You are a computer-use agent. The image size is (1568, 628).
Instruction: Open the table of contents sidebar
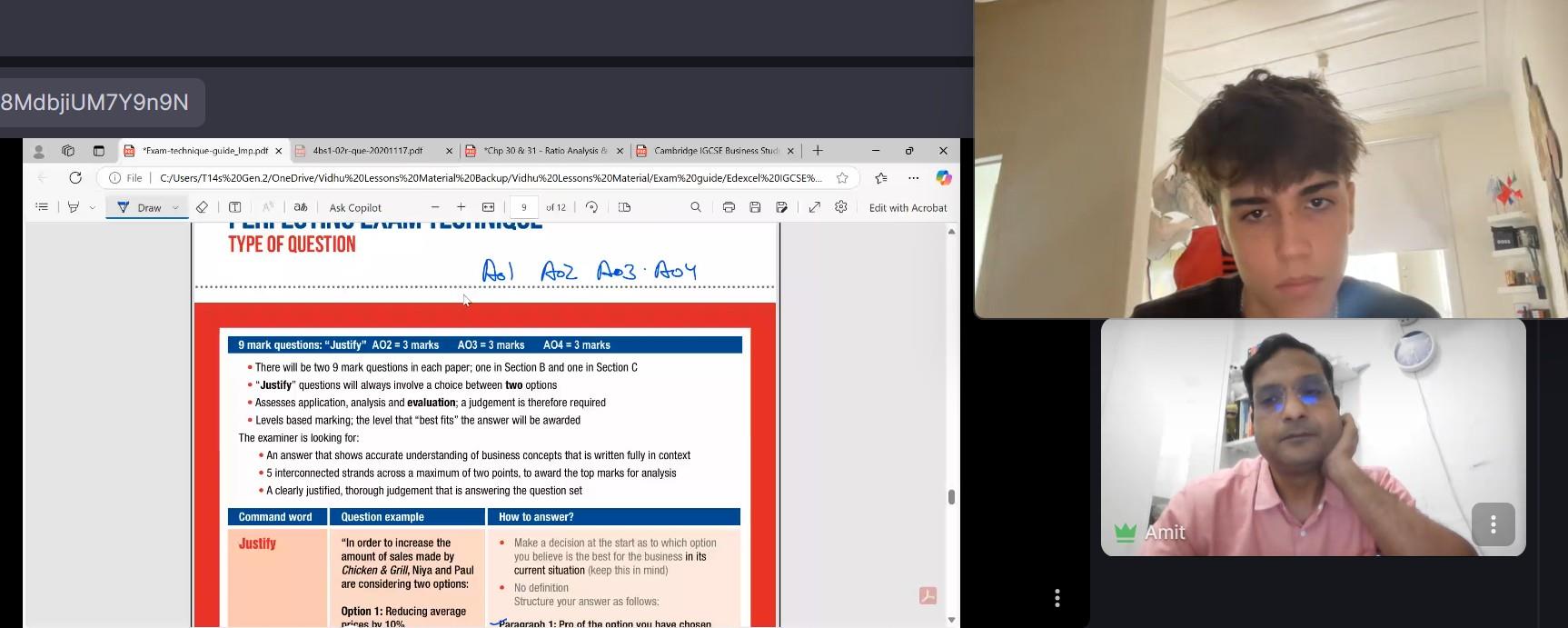[x=42, y=207]
